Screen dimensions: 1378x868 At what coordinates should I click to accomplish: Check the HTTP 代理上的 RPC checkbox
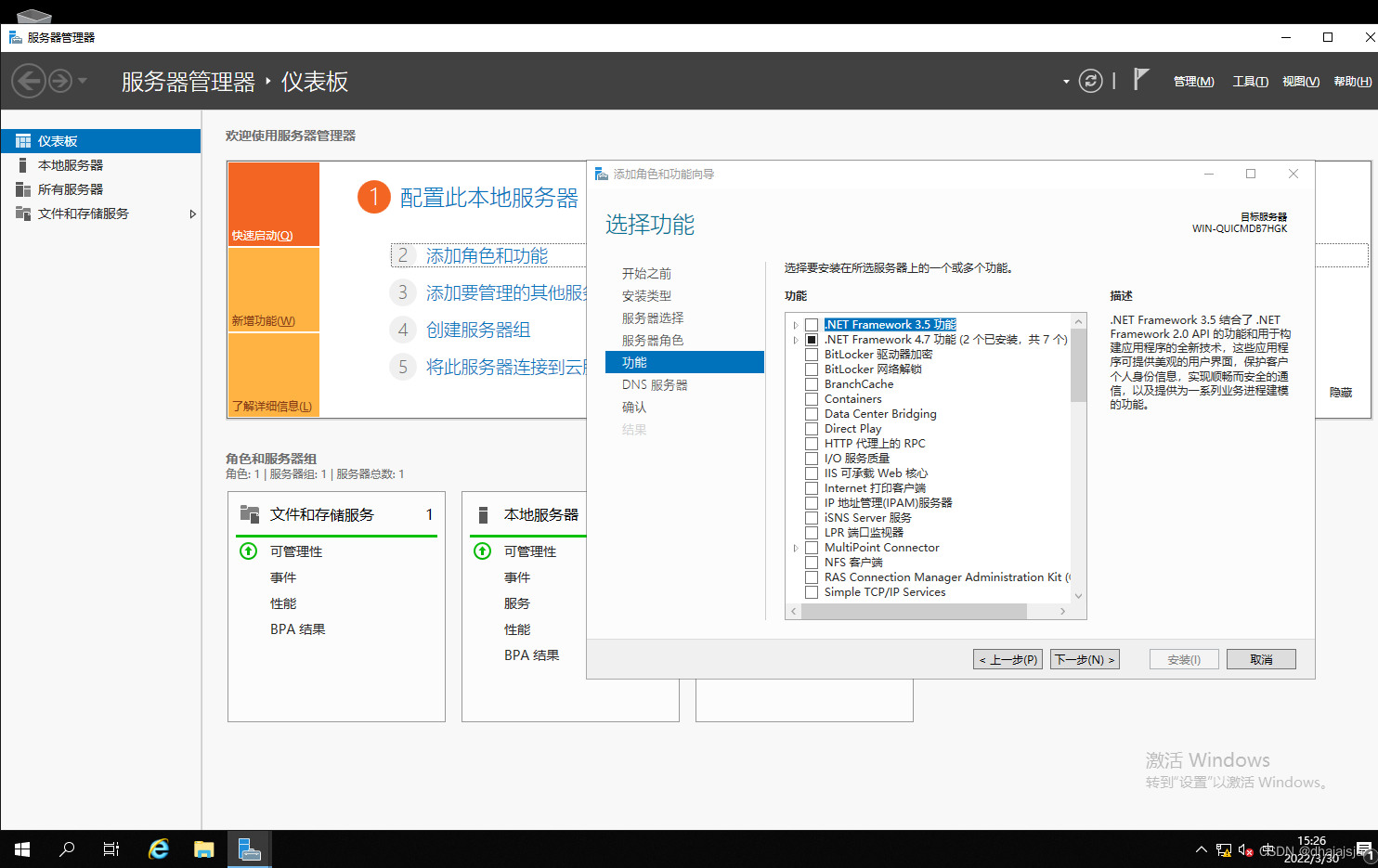tap(812, 444)
